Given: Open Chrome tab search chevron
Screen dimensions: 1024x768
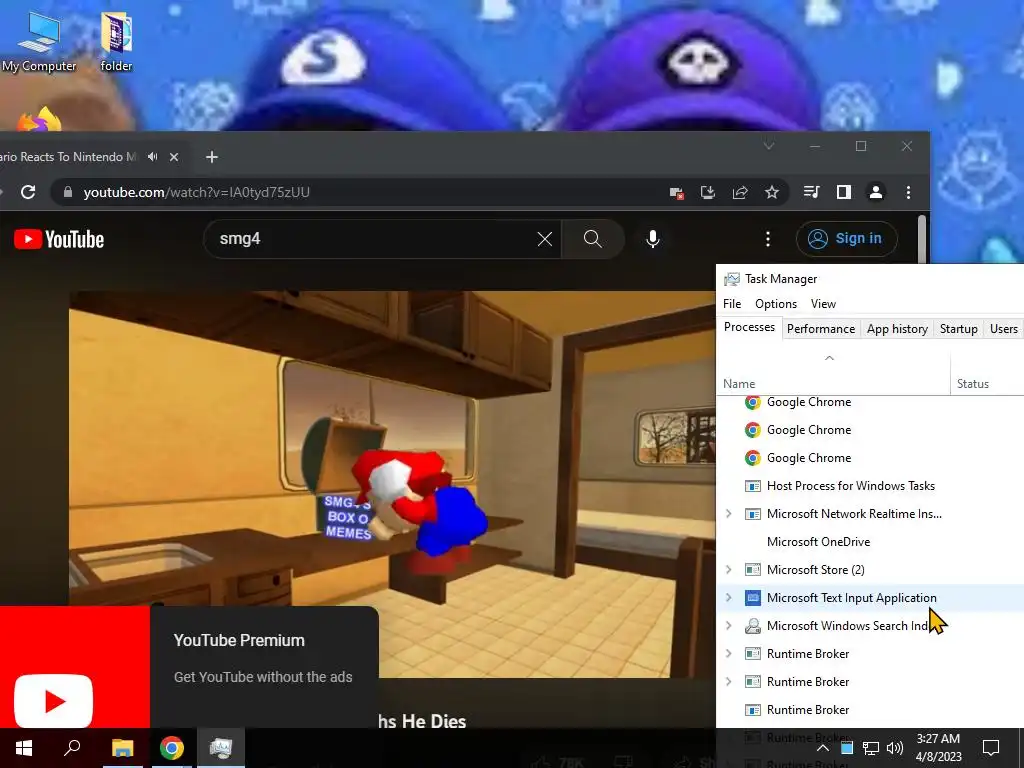Looking at the screenshot, I should pos(769,146).
